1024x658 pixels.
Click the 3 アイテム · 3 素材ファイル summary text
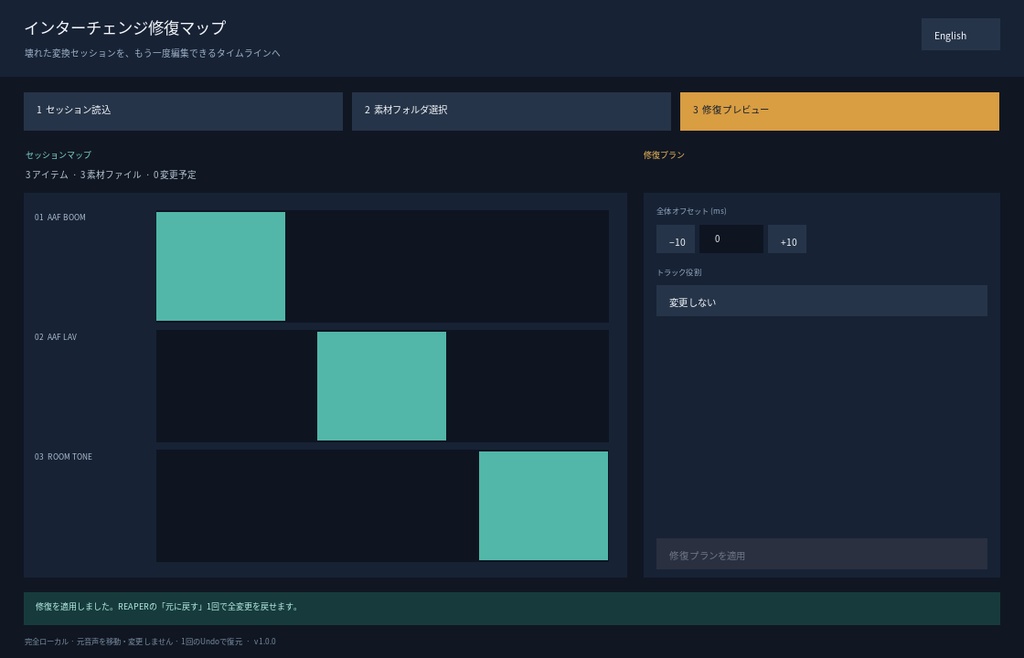pyautogui.click(x=110, y=175)
